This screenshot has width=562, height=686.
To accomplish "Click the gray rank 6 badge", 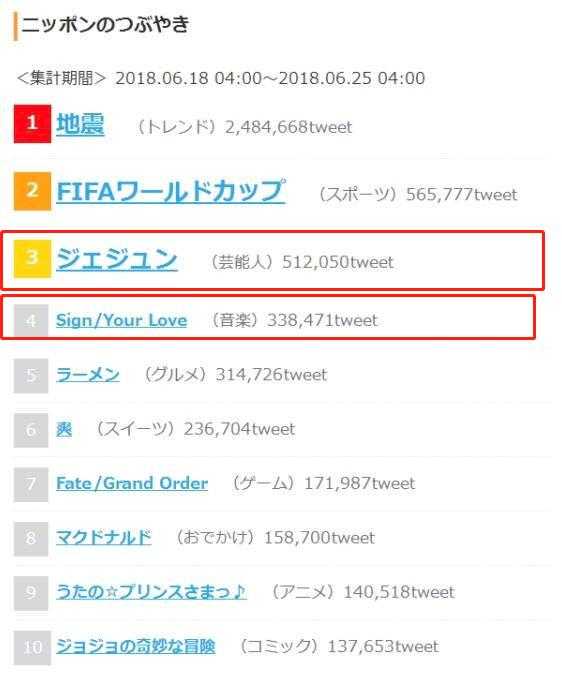I will point(31,430).
